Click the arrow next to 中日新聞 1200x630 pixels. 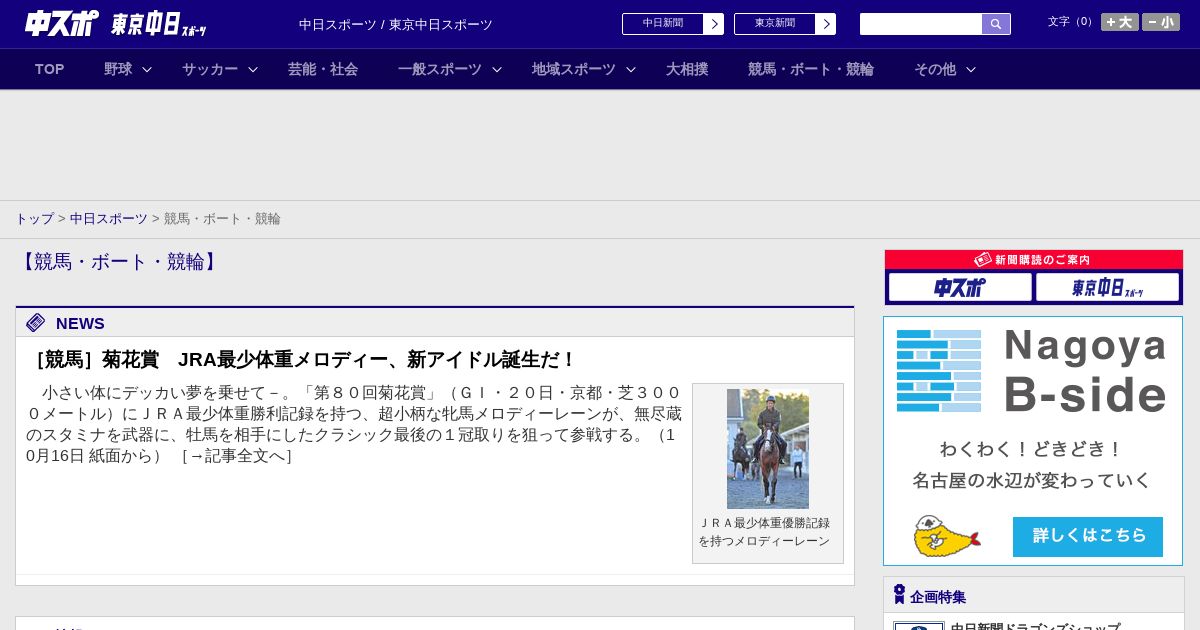pos(714,24)
